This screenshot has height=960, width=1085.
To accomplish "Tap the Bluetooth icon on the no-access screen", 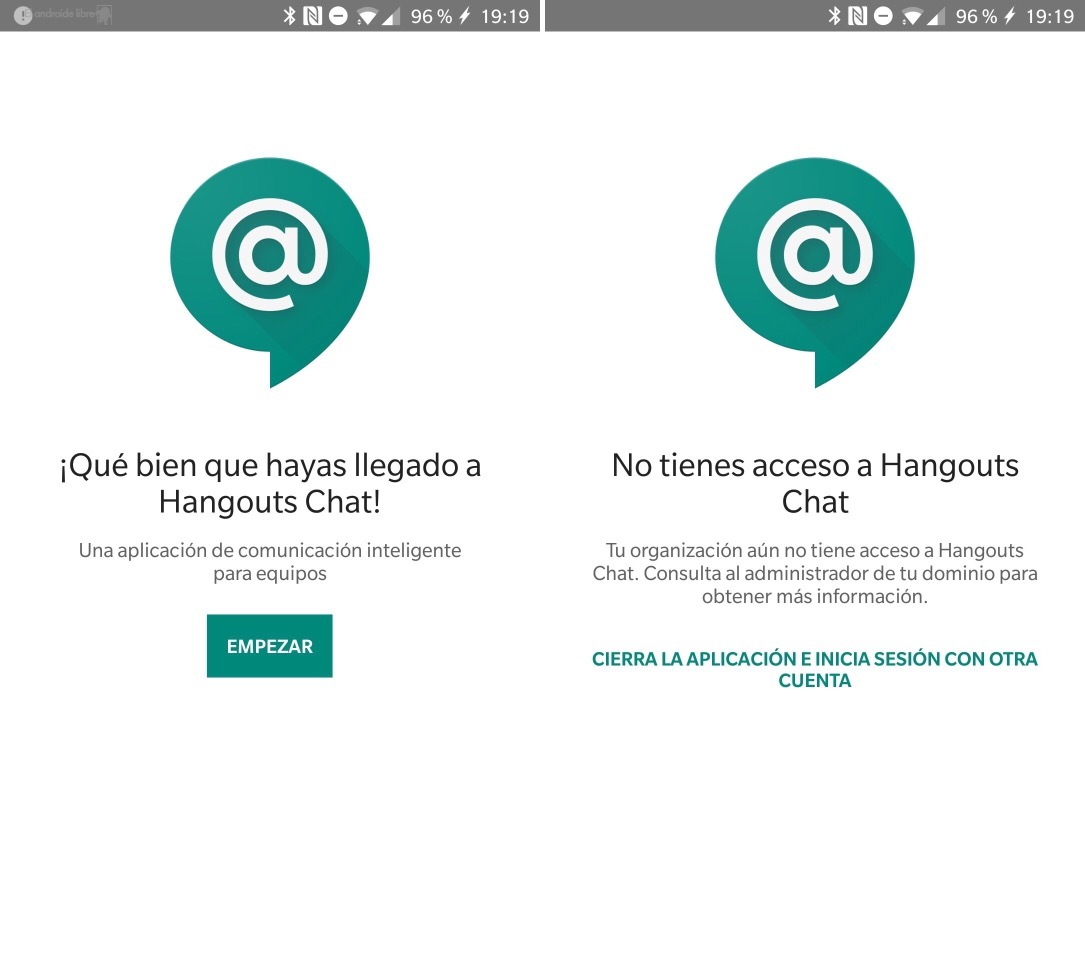I will tap(834, 16).
